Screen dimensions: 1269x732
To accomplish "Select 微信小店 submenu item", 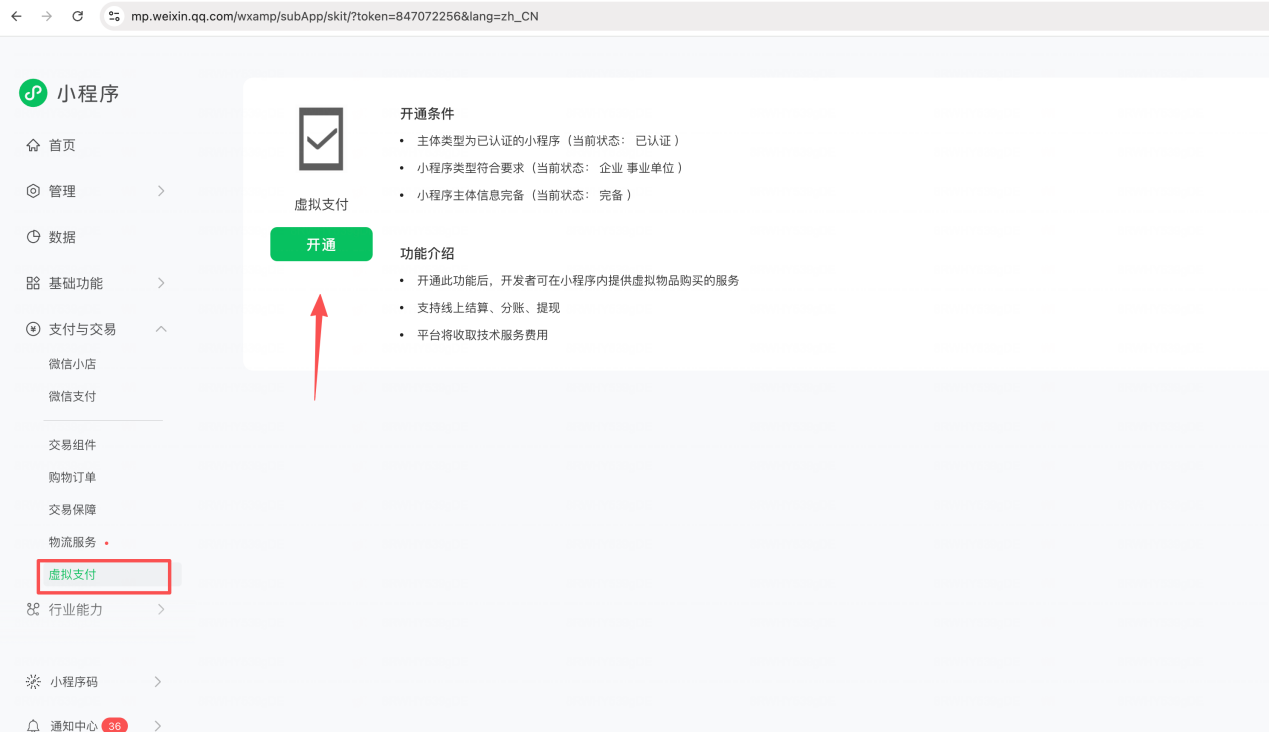I will click(x=72, y=364).
